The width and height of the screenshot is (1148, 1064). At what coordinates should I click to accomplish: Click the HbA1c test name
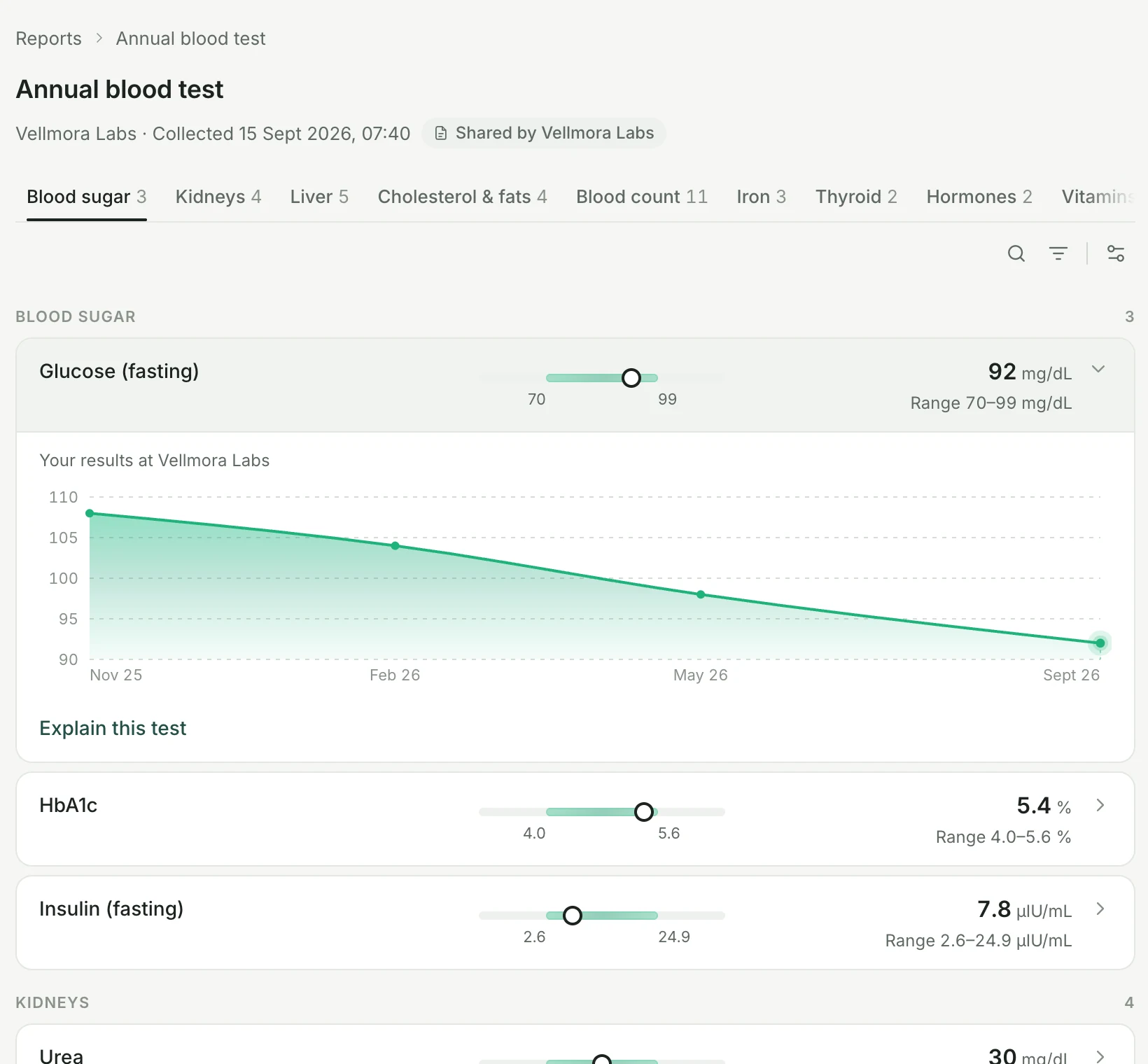[68, 805]
